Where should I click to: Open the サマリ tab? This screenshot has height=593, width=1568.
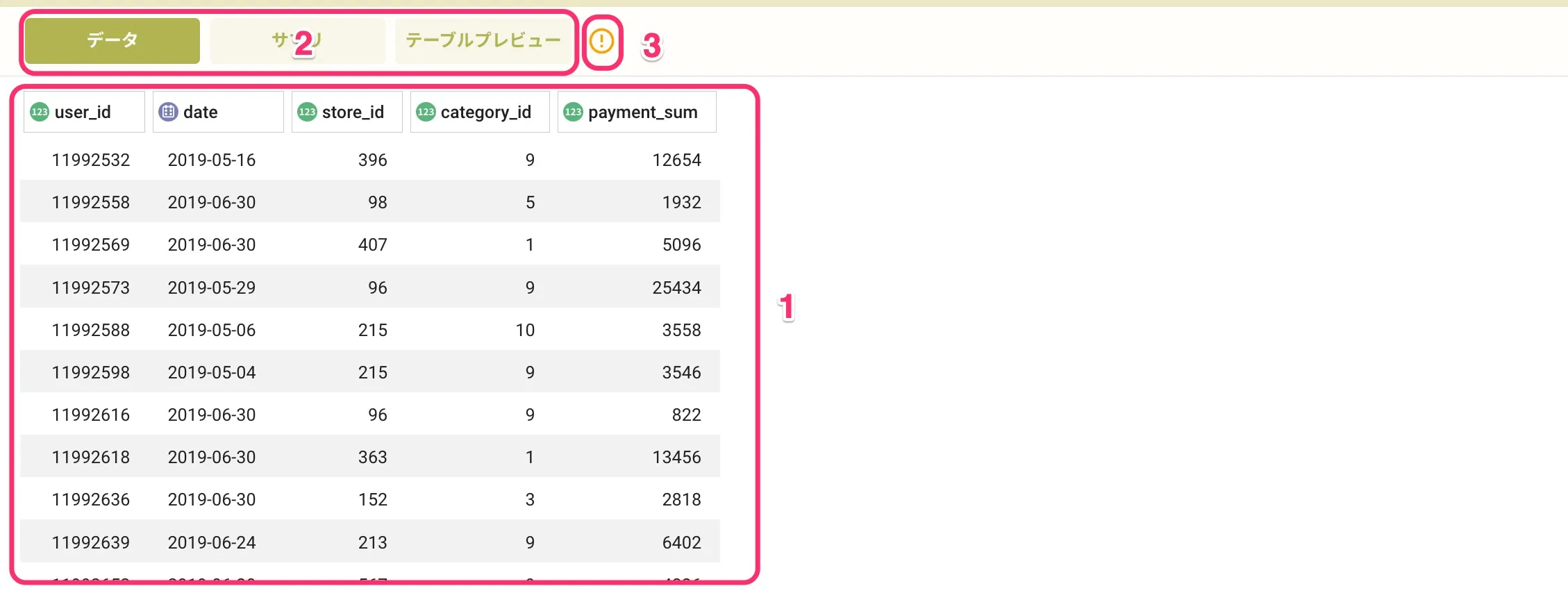[x=297, y=41]
